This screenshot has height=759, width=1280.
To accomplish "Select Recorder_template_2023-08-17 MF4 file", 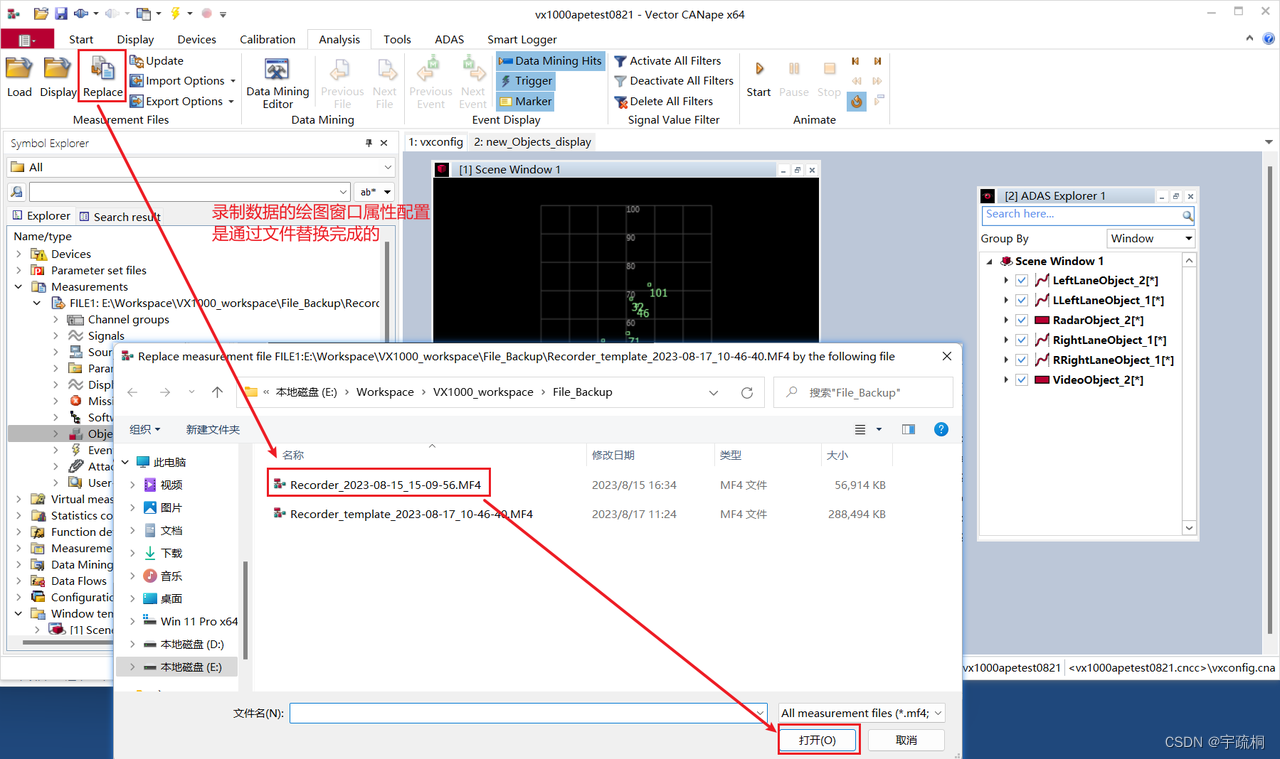I will [411, 514].
